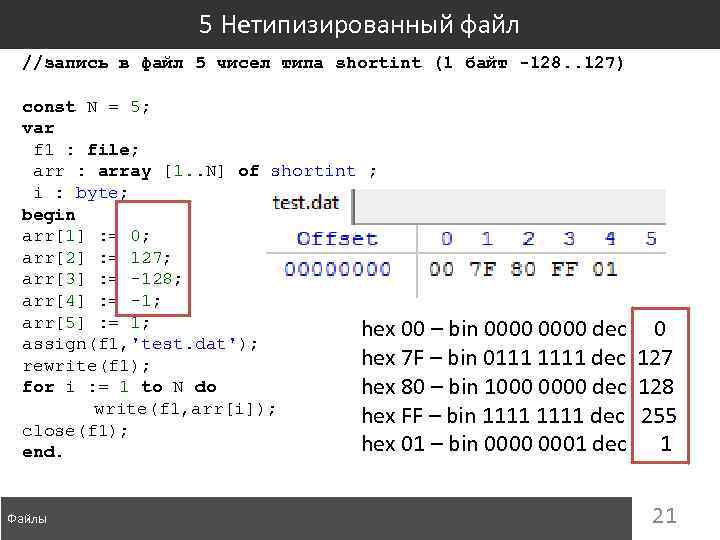Click the 'arr[5] := 1;' line

point(86,323)
